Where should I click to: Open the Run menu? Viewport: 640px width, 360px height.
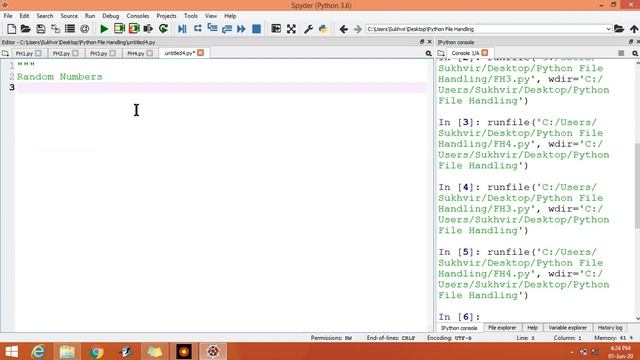(x=90, y=16)
